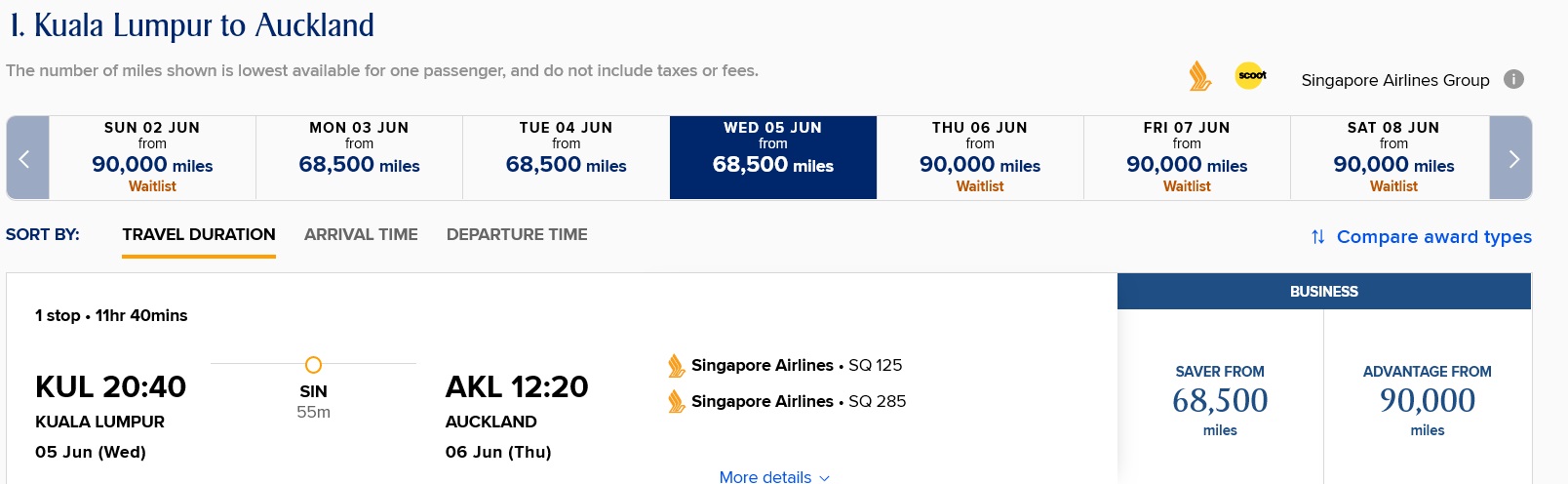Screen dimensions: 1568x484
Task: Open Singapore Airlines Group info icon
Action: tap(1513, 79)
